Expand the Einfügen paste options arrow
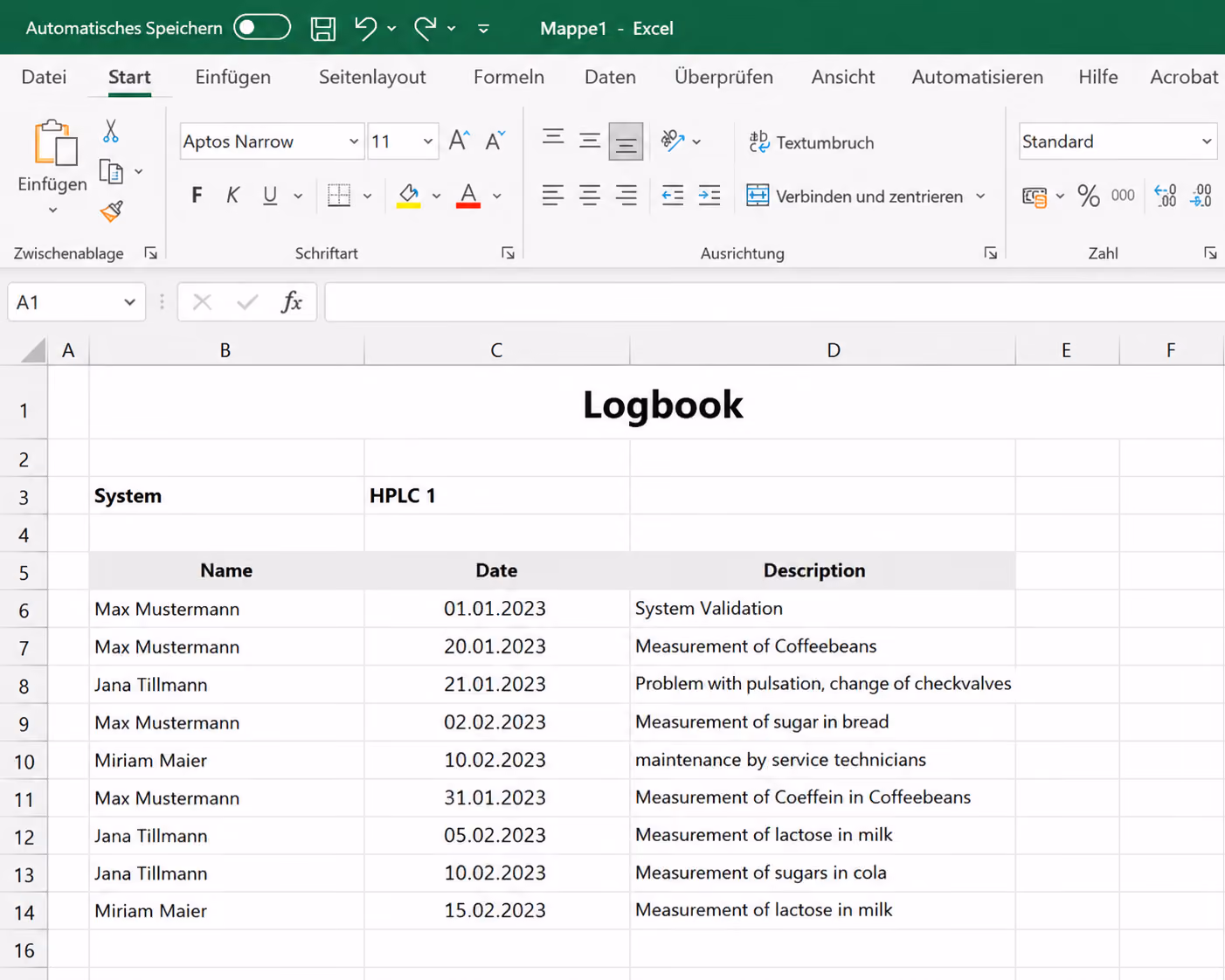1225x980 pixels. tap(52, 210)
